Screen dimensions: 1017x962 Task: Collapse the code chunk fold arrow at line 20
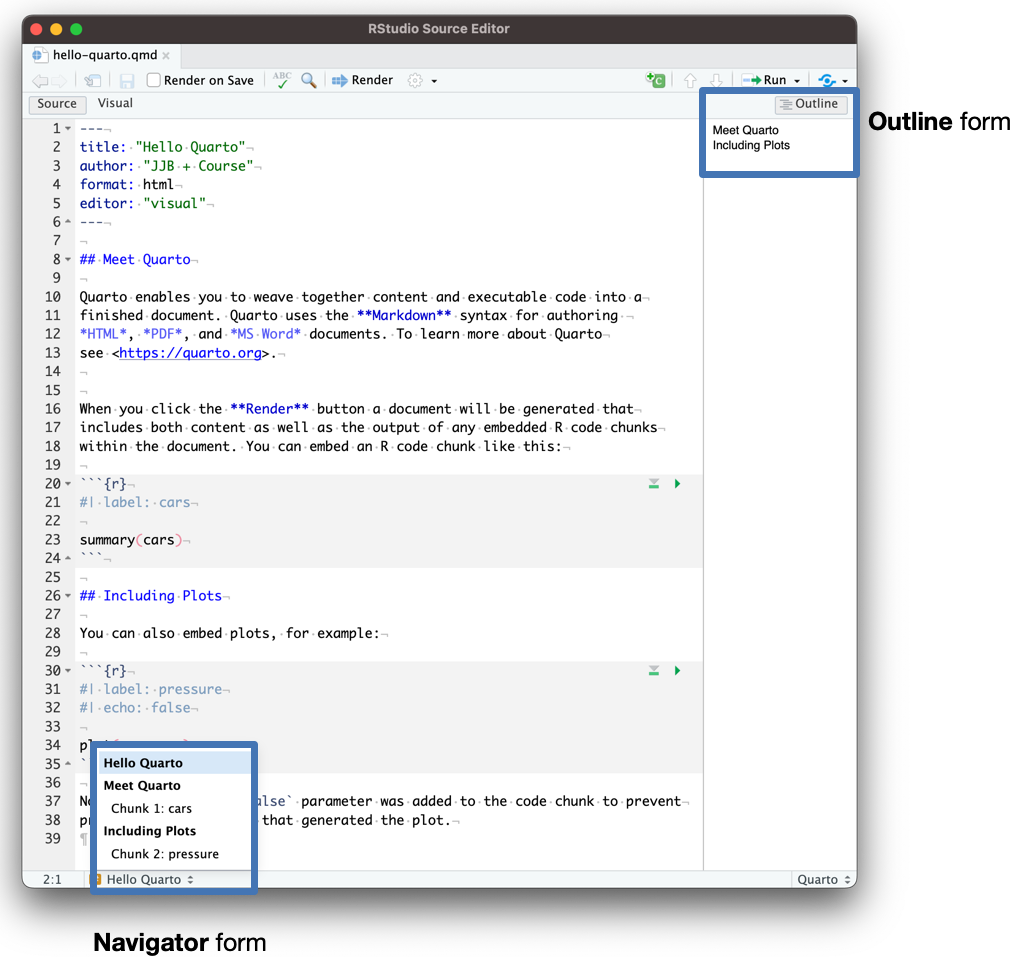[x=68, y=484]
